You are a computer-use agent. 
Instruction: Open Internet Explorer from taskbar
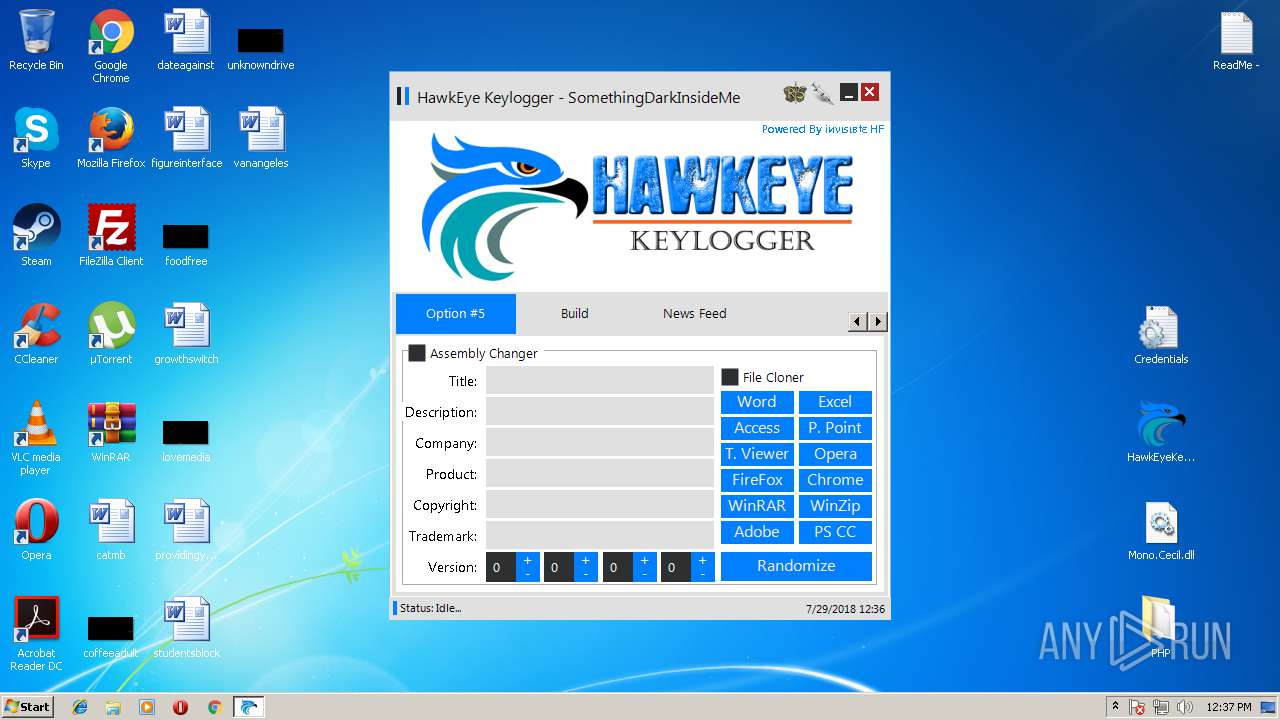tap(80, 707)
